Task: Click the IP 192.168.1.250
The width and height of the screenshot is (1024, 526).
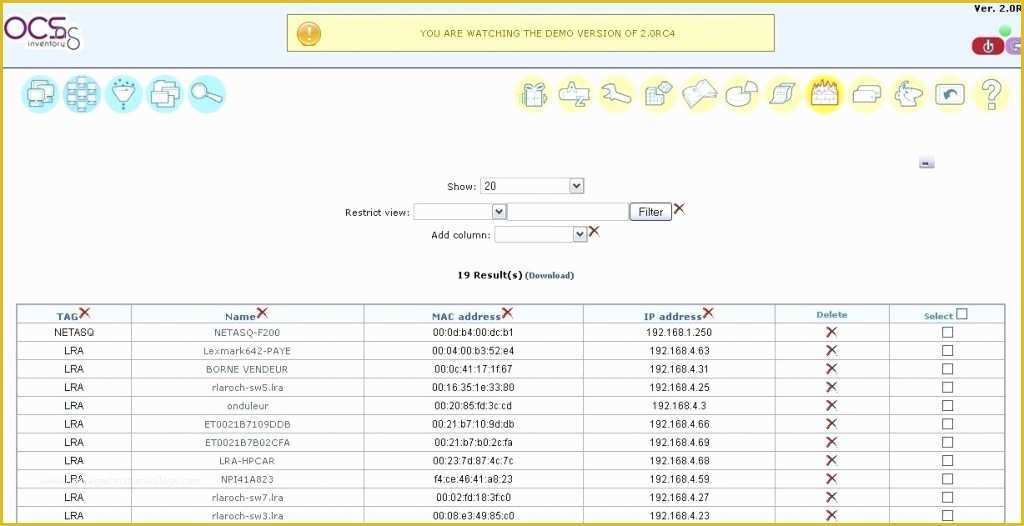Action: click(679, 333)
